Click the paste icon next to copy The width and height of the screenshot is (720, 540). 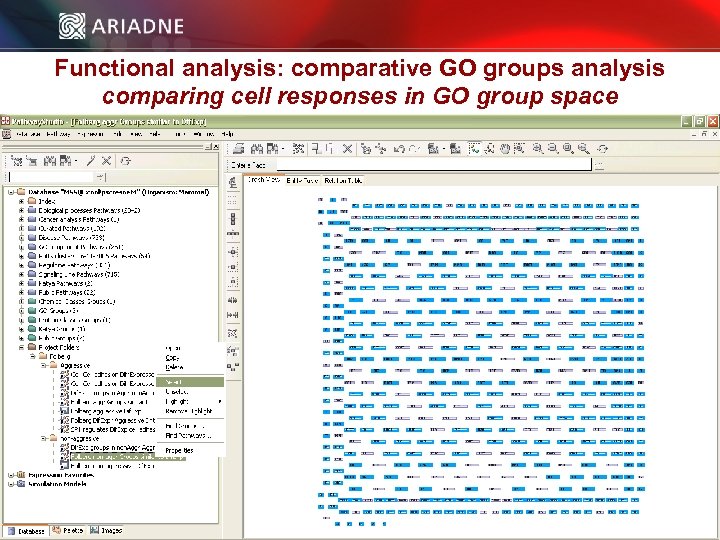(x=330, y=148)
